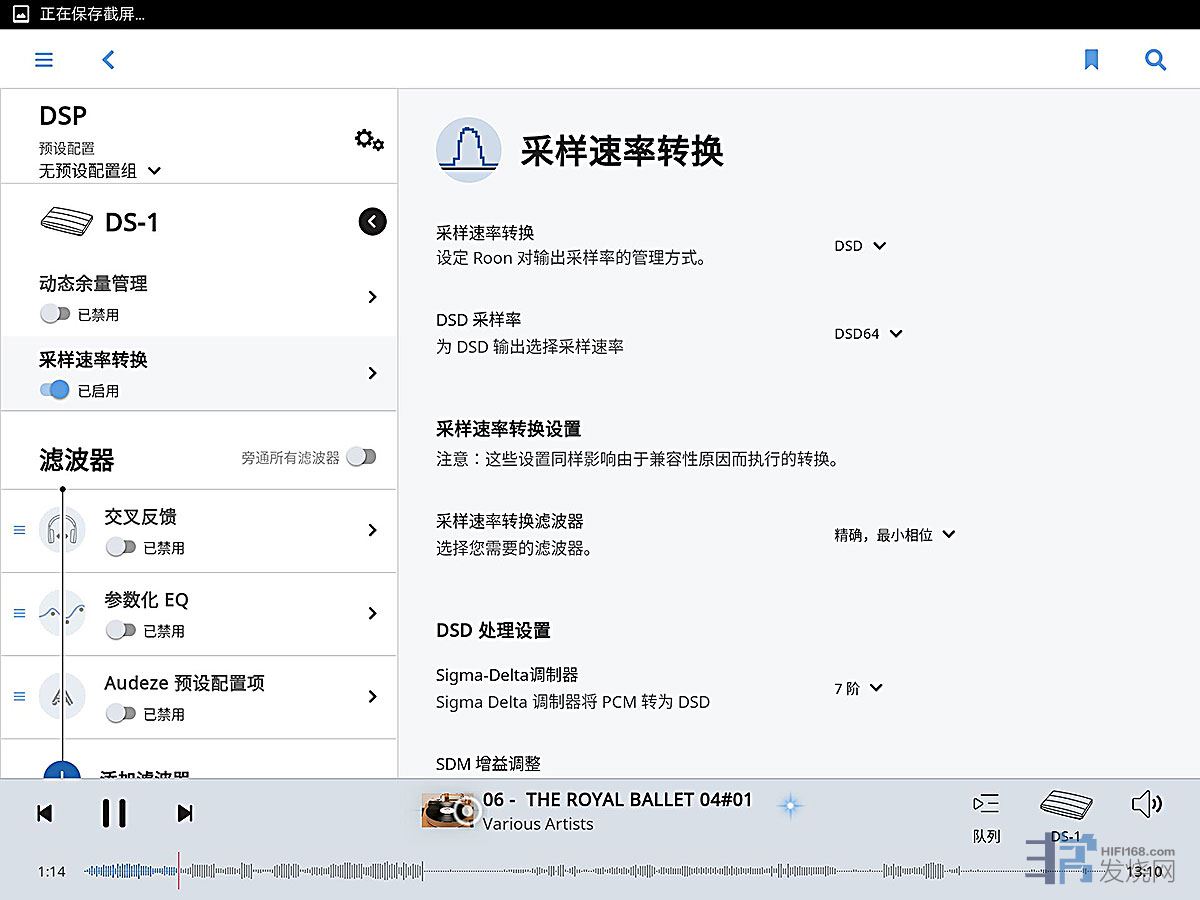Click the back arrow in top bar

[109, 60]
